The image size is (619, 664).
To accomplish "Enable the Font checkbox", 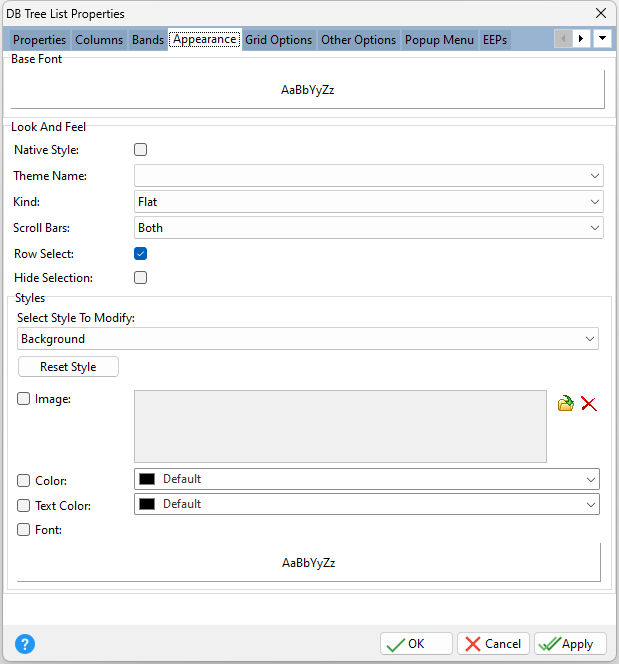I will (23, 529).
